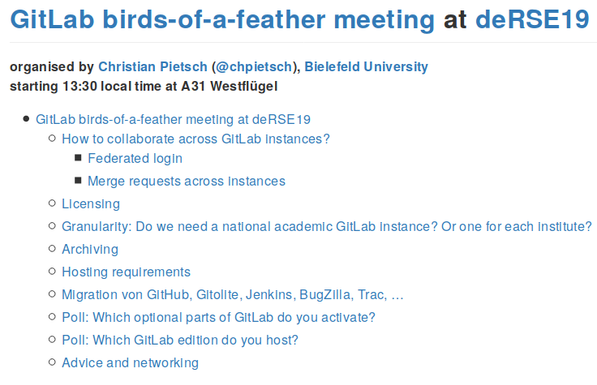The image size is (597, 385).
Task: Open the deRSE19 link in the page title
Action: 532,19
